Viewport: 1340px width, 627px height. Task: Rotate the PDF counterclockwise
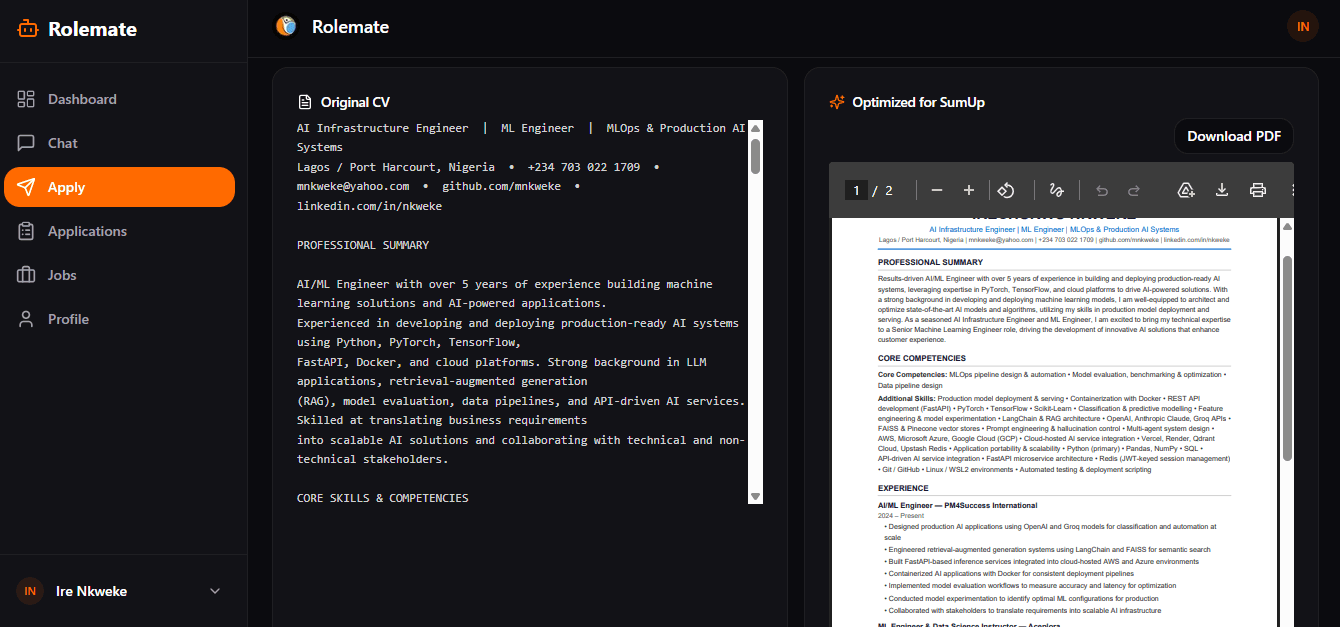point(1007,190)
